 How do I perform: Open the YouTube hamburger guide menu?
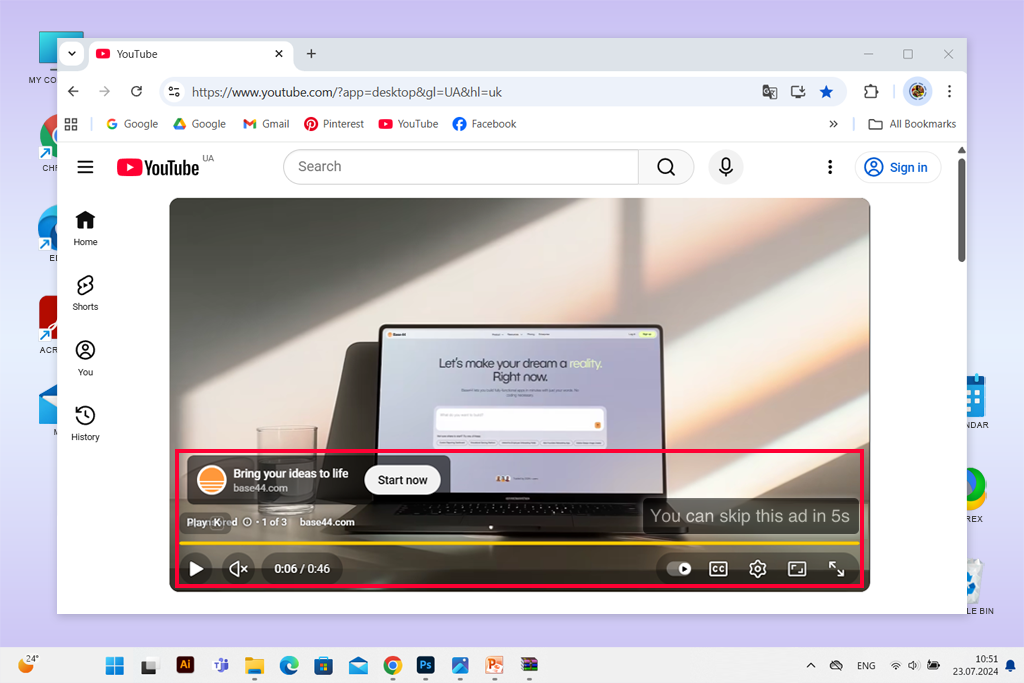pos(86,167)
